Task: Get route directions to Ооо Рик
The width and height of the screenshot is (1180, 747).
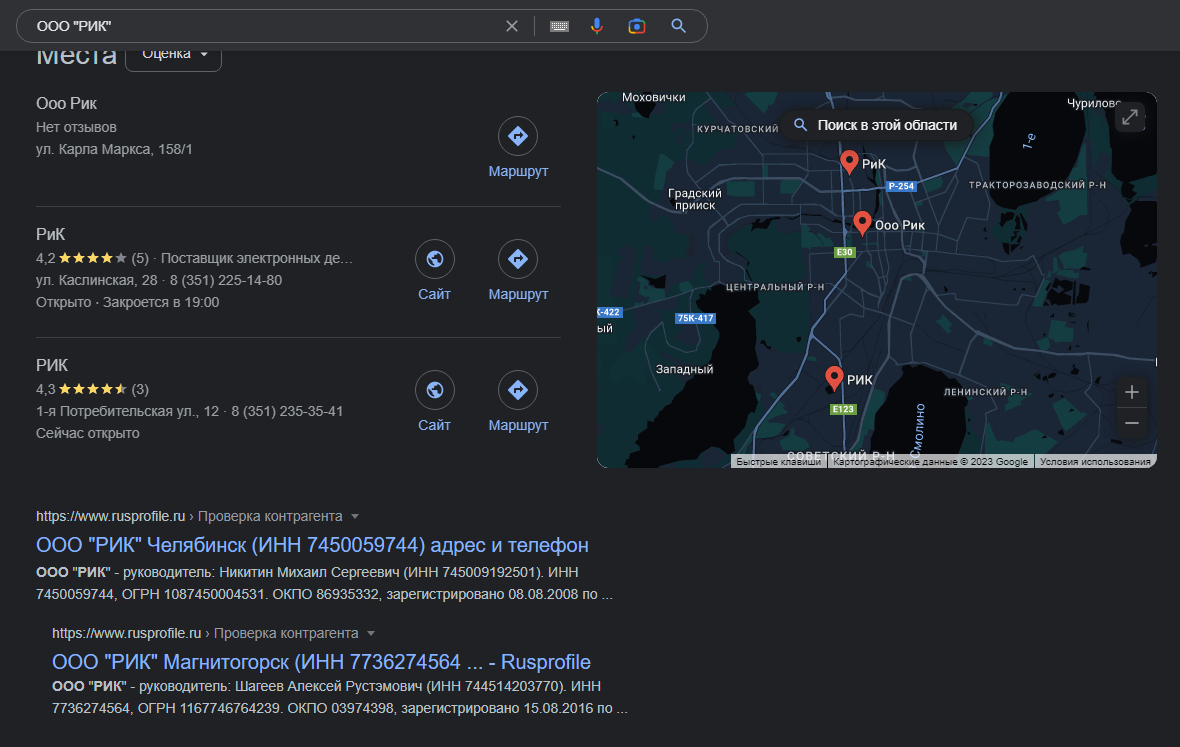Action: pos(518,137)
